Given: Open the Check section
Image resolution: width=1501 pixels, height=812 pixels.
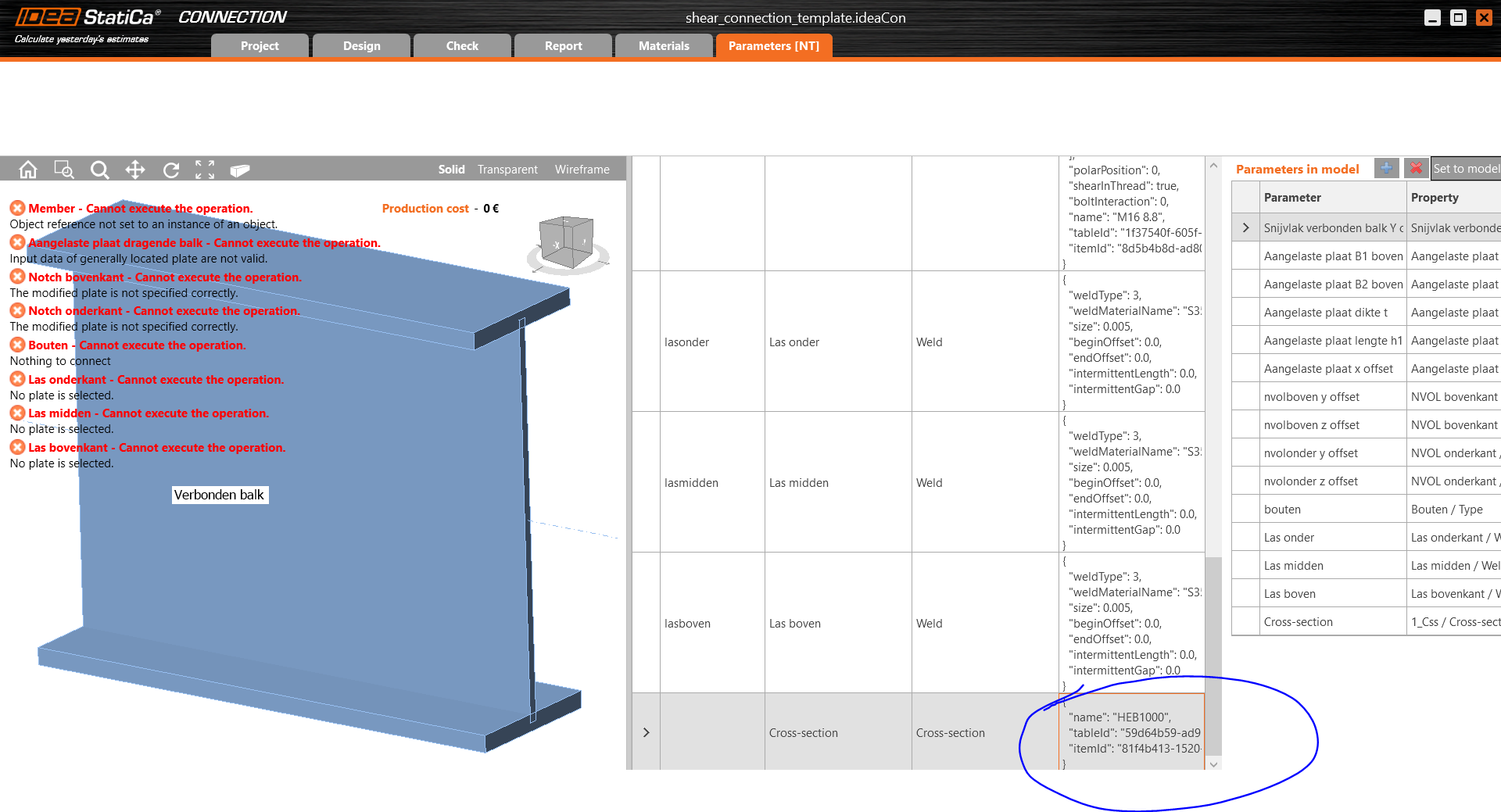Looking at the screenshot, I should point(461,45).
